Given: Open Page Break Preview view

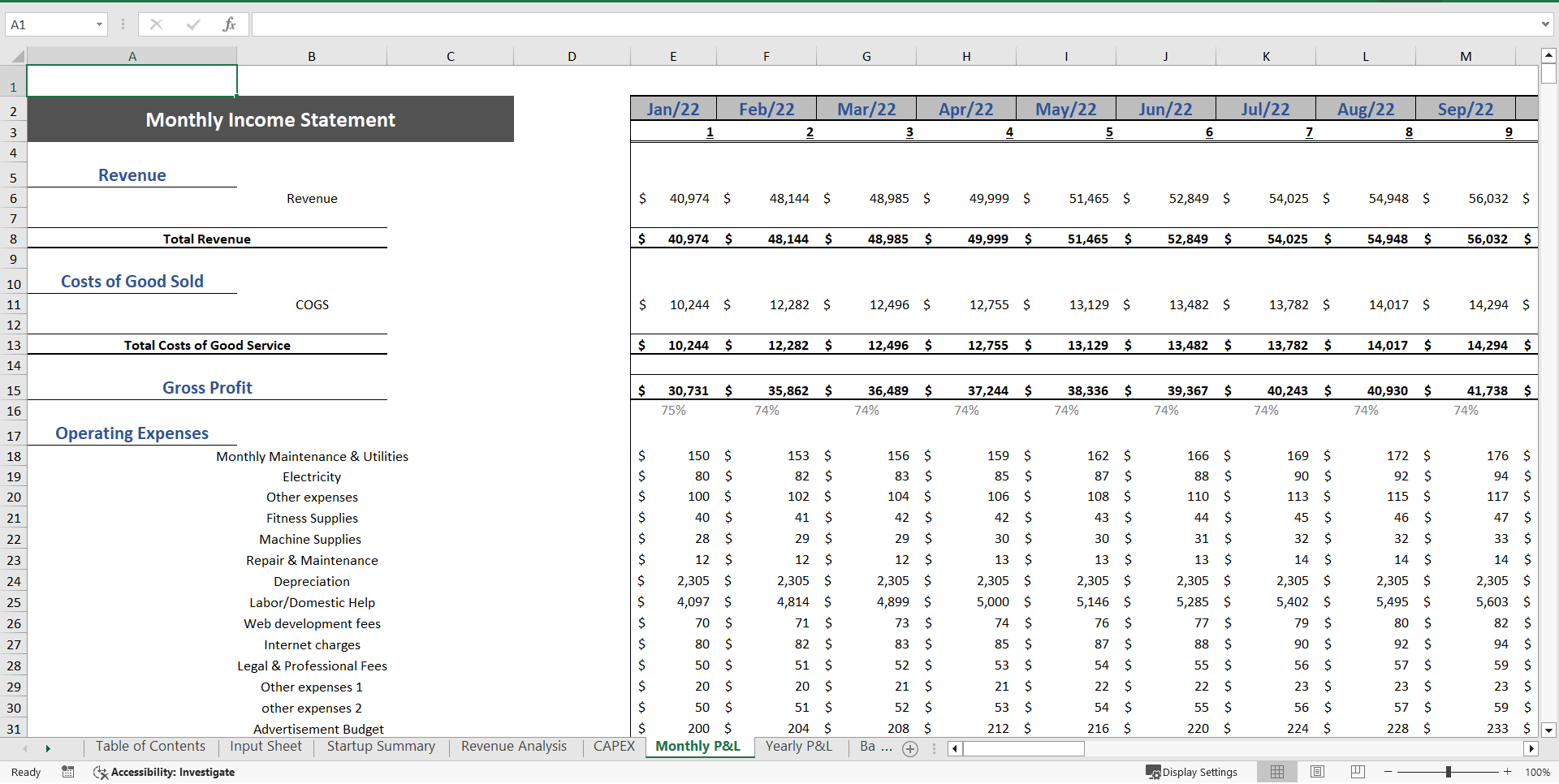Looking at the screenshot, I should pos(1357,772).
